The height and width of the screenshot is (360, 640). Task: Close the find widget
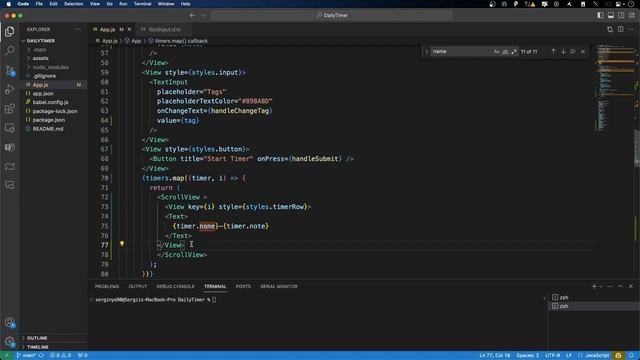583,51
